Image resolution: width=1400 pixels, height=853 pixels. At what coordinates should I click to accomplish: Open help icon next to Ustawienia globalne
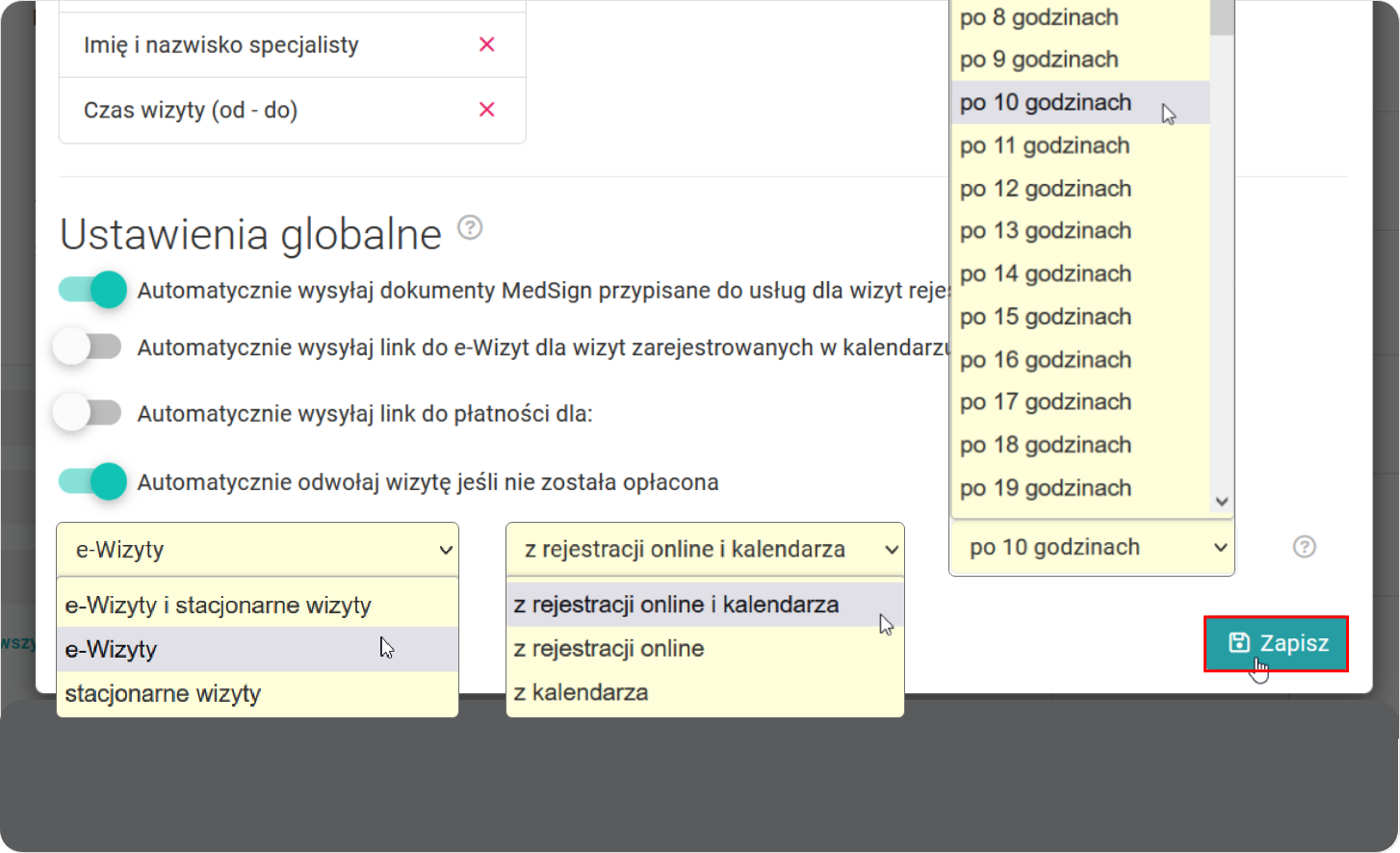[x=470, y=227]
